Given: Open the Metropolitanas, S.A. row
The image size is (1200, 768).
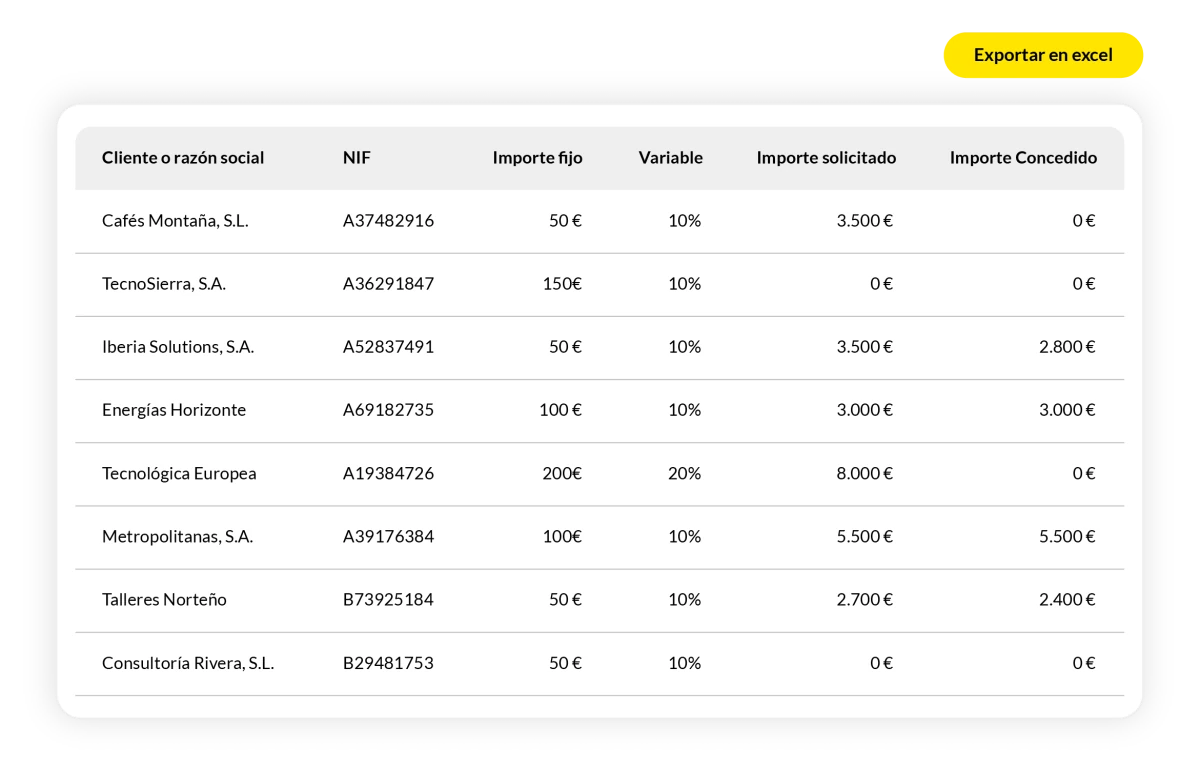Looking at the screenshot, I should click(x=600, y=536).
